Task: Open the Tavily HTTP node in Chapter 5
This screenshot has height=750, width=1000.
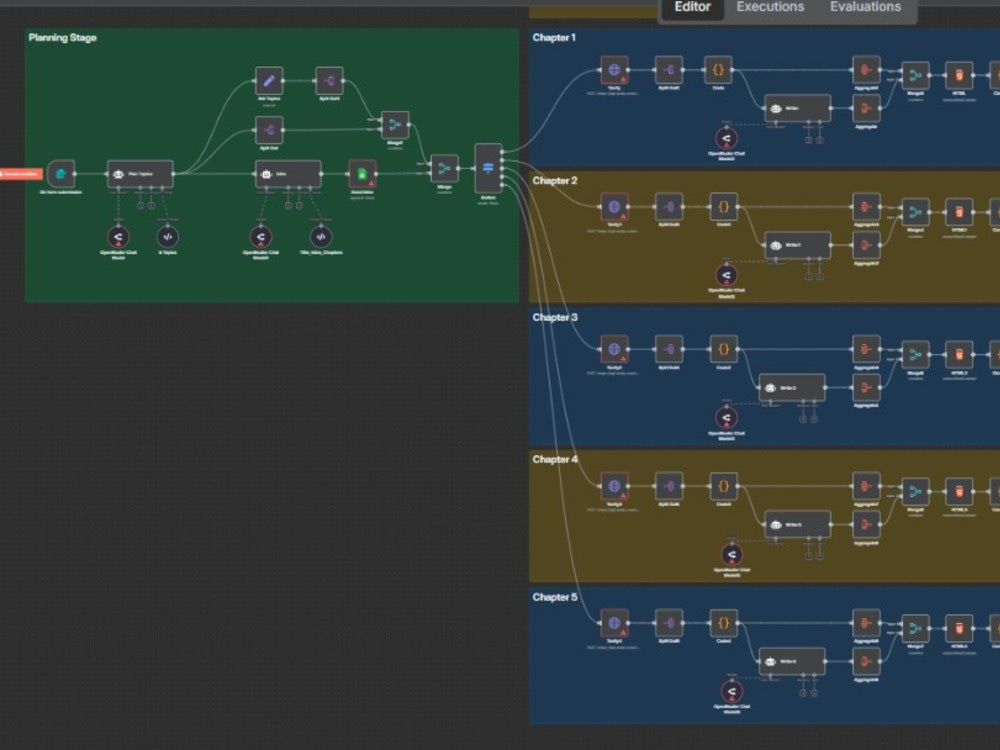Action: (x=614, y=622)
